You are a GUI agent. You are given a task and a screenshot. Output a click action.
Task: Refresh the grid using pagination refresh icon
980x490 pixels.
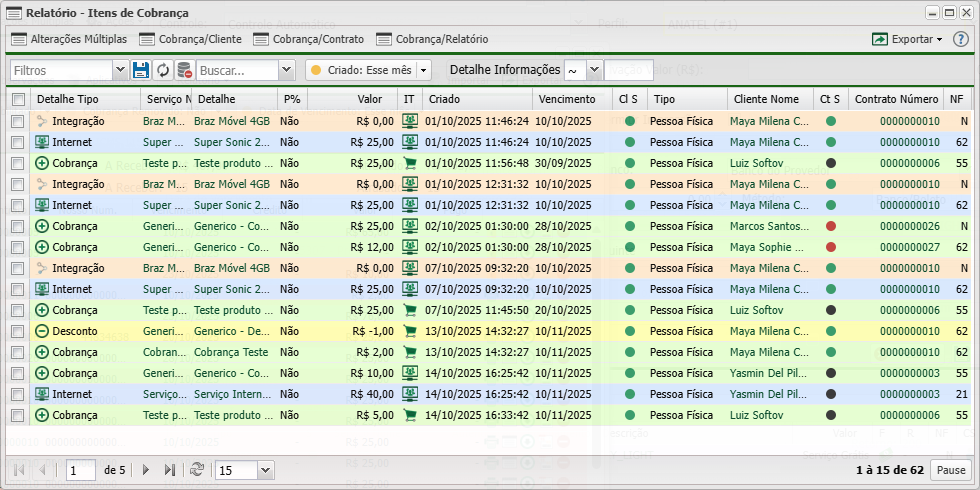(x=197, y=469)
